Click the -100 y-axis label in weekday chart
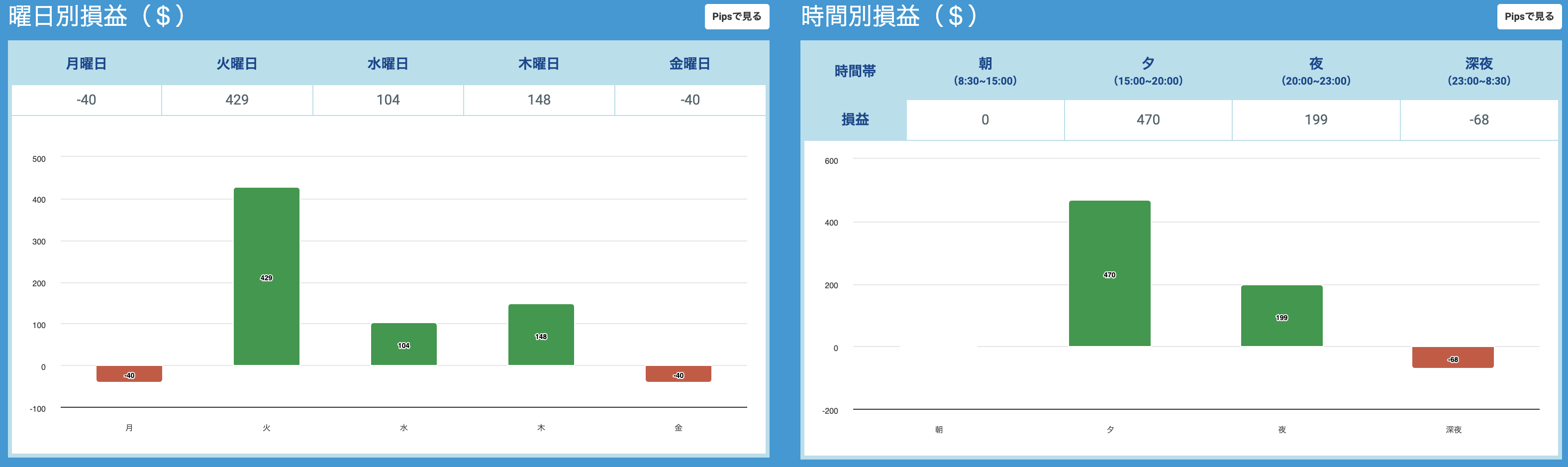The width and height of the screenshot is (1568, 467). pyautogui.click(x=38, y=409)
